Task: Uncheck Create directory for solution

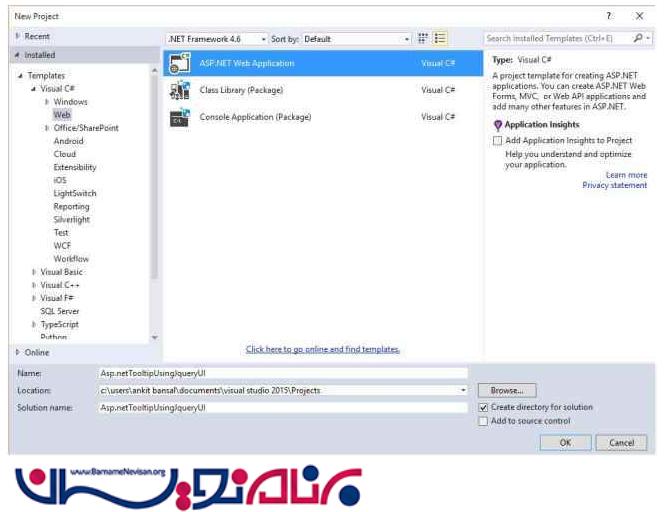Action: [483, 407]
